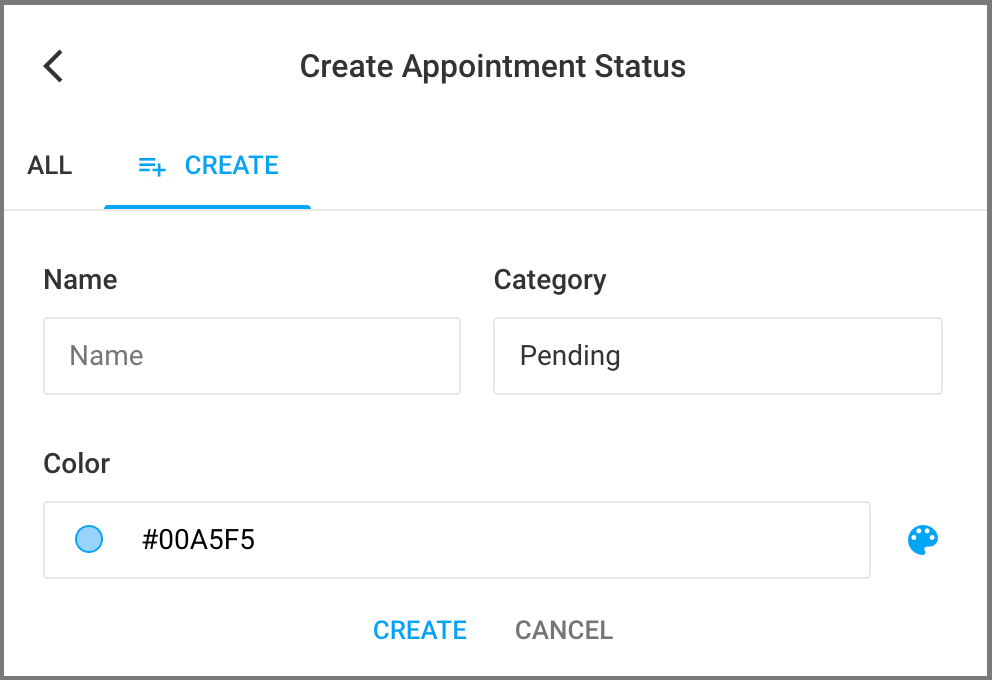Image resolution: width=992 pixels, height=680 pixels.
Task: Dismiss the form with CANCEL
Action: [563, 630]
